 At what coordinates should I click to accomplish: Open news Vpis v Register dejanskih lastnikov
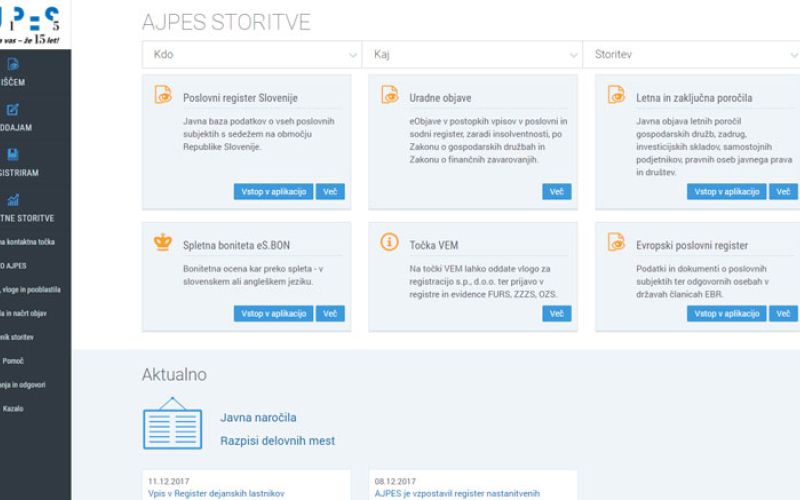click(216, 493)
